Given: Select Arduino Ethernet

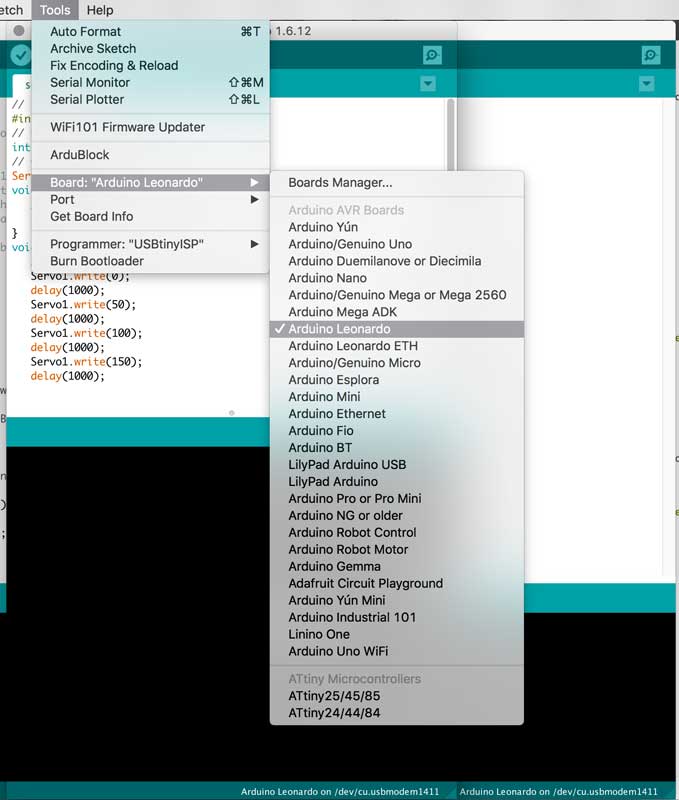Looking at the screenshot, I should tap(397, 414).
